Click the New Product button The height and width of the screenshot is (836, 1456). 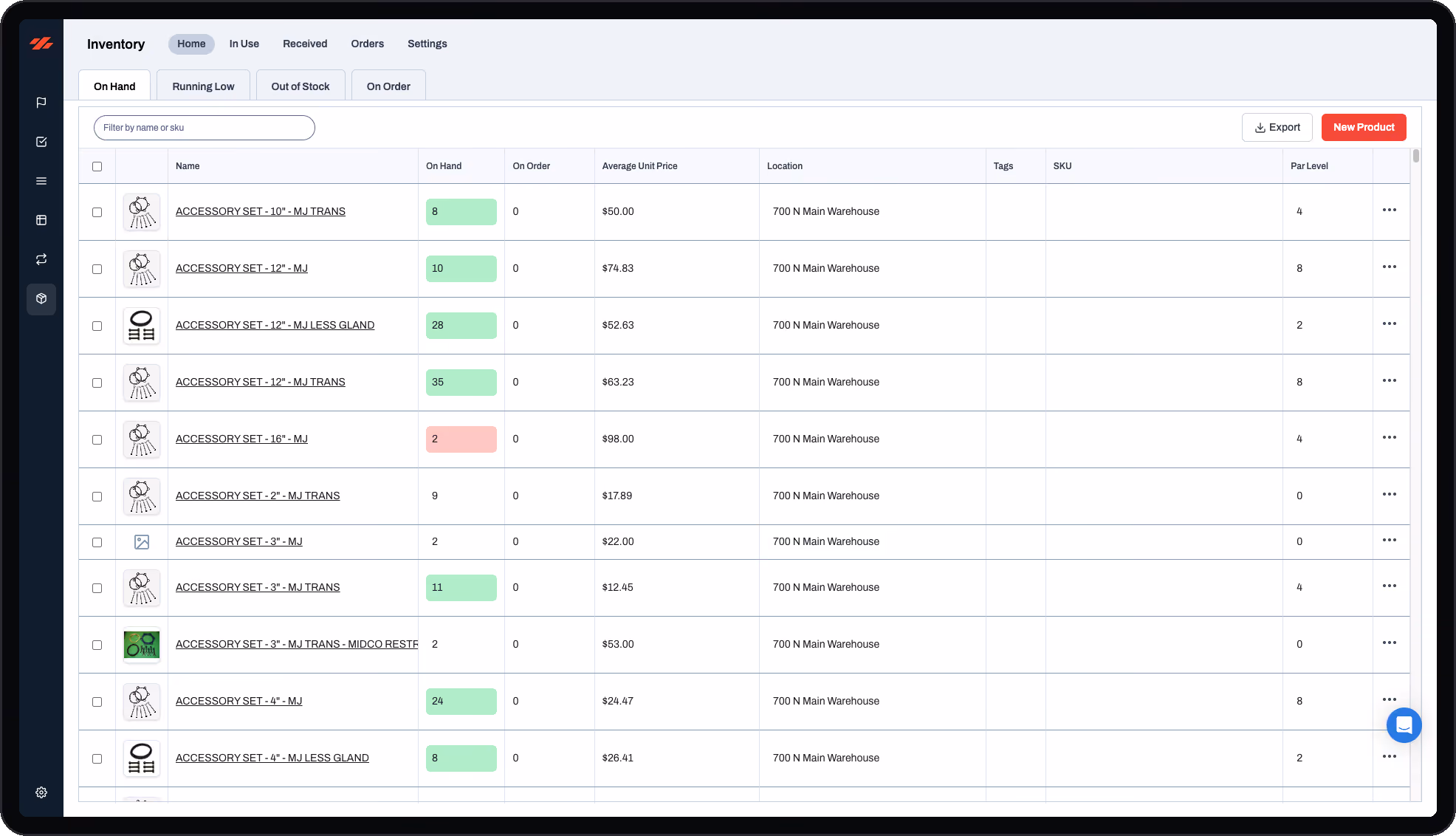pyautogui.click(x=1364, y=128)
